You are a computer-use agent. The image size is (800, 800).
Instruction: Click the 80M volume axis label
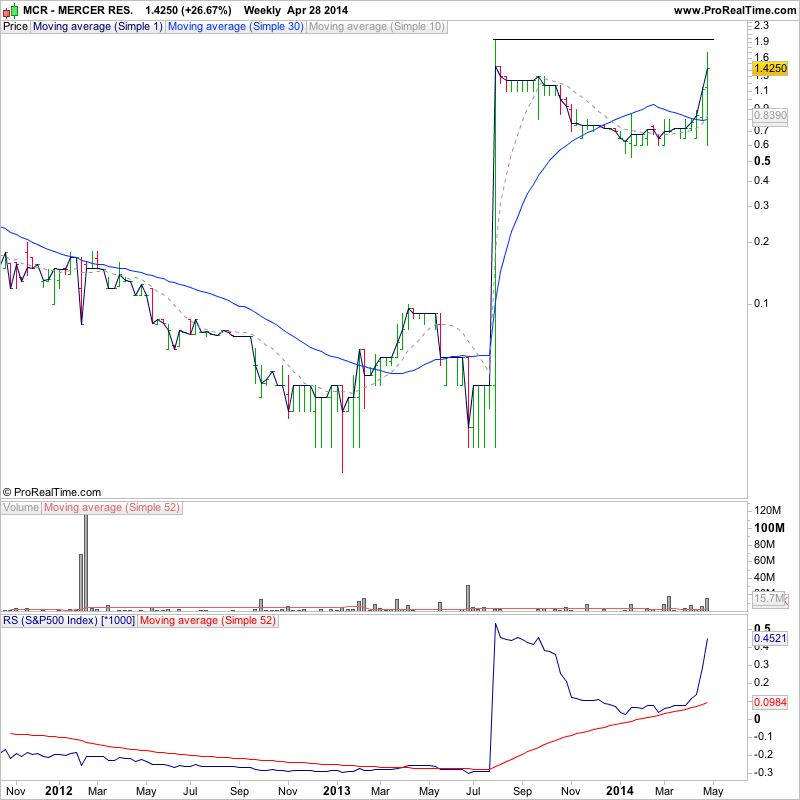point(764,544)
